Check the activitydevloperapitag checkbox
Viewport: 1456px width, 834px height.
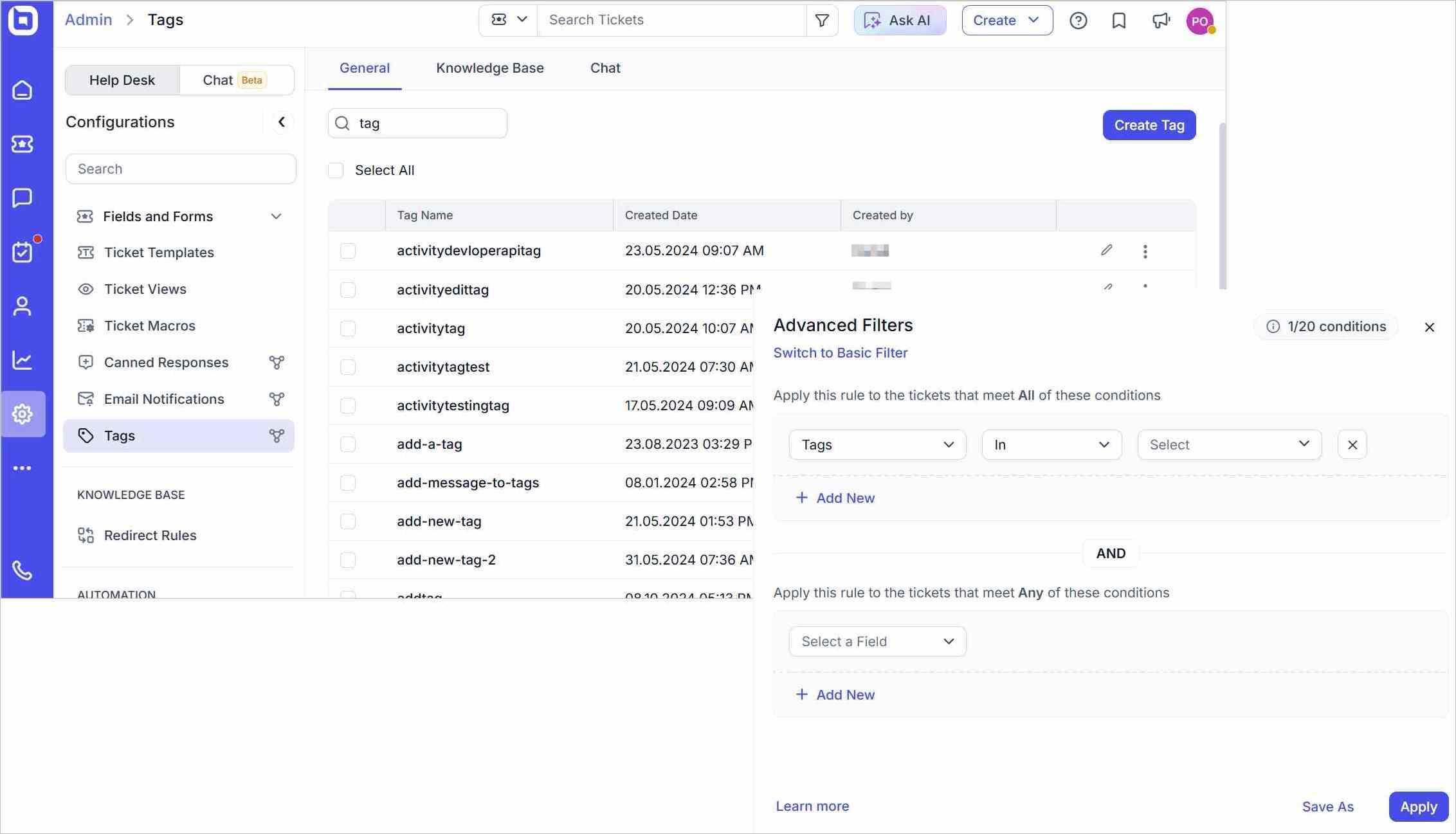click(348, 251)
